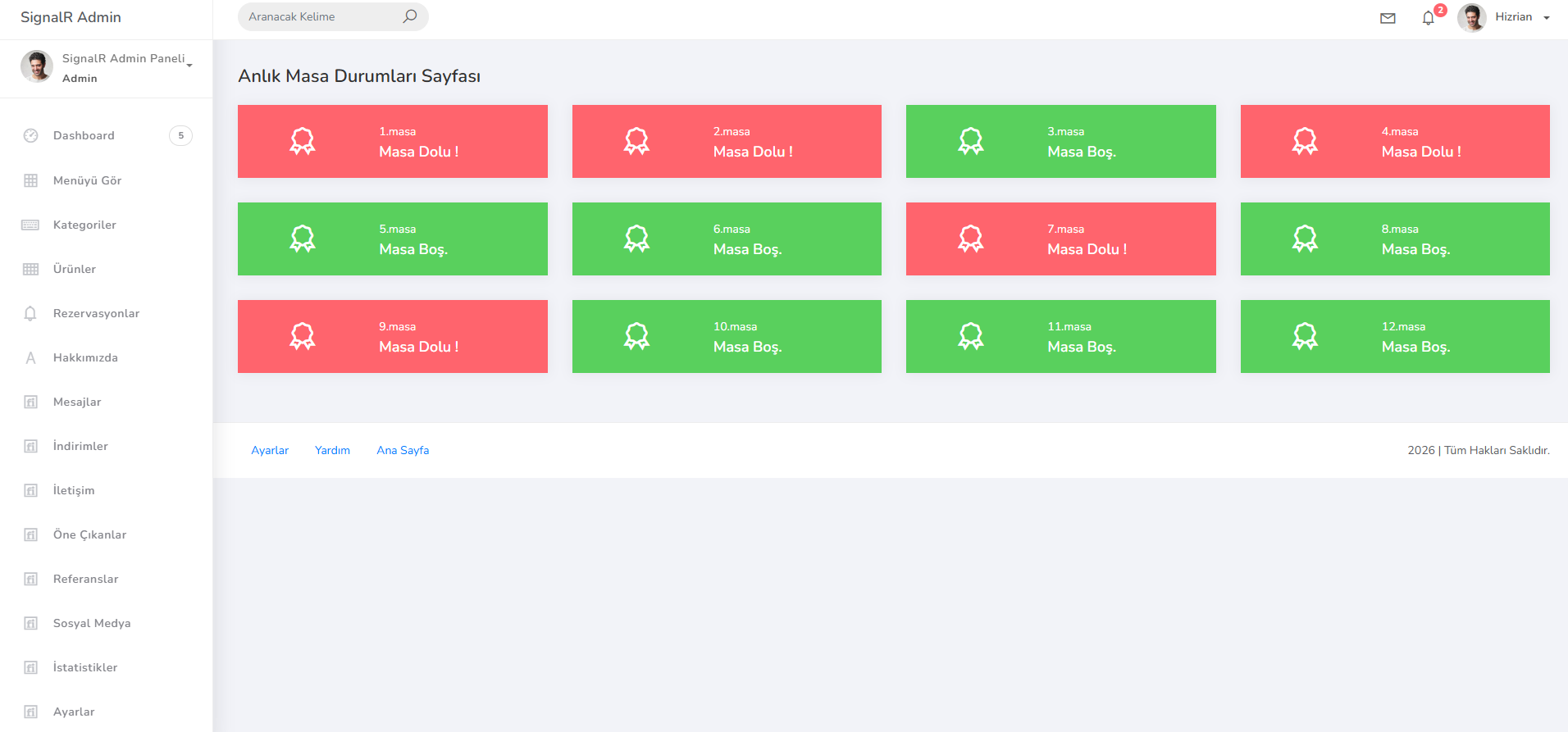The width and height of the screenshot is (1568, 732).
Task: Click the envelope messages icon in header
Action: click(x=1388, y=18)
